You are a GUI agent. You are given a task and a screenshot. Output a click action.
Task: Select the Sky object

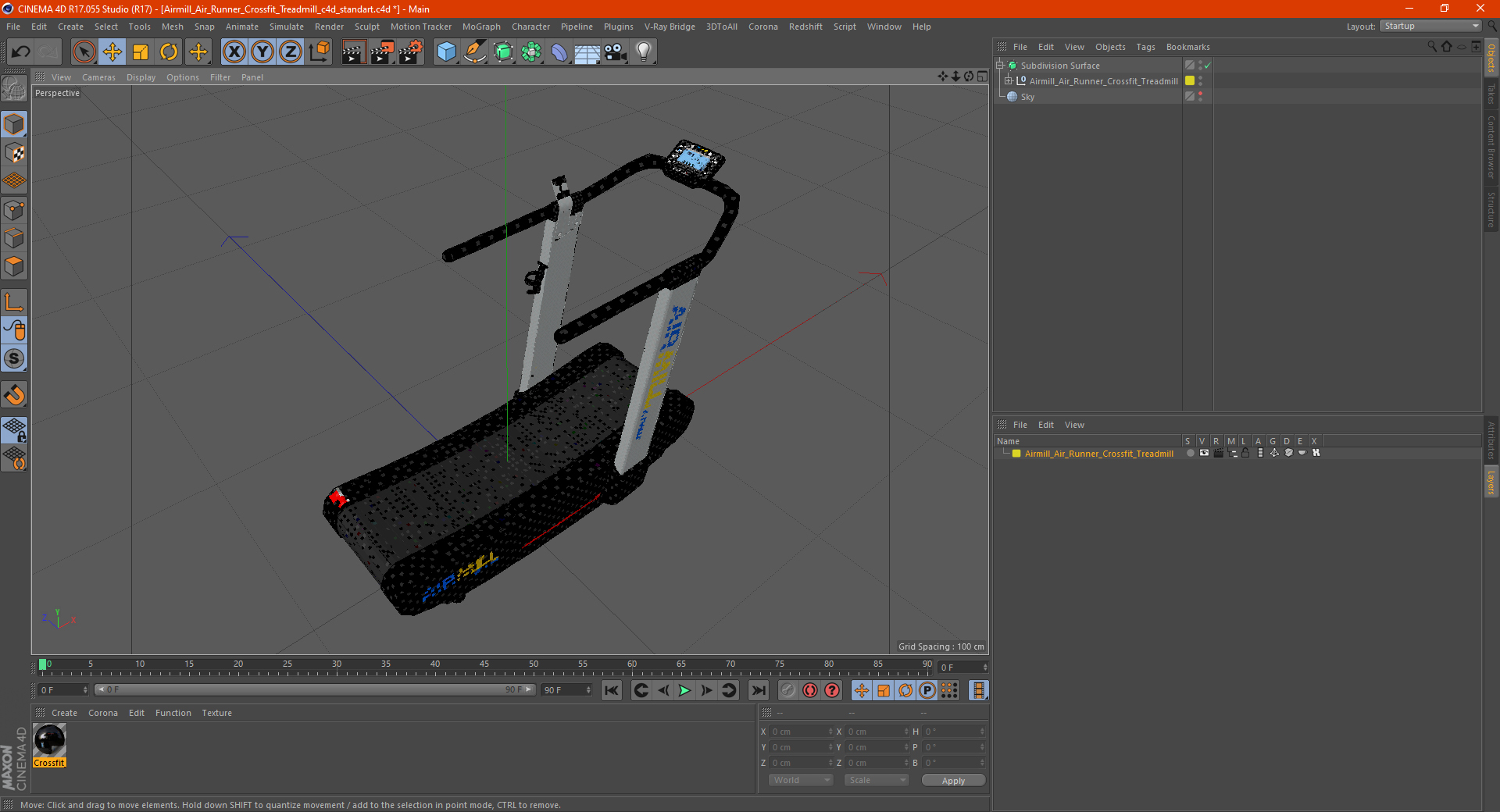coord(1027,97)
